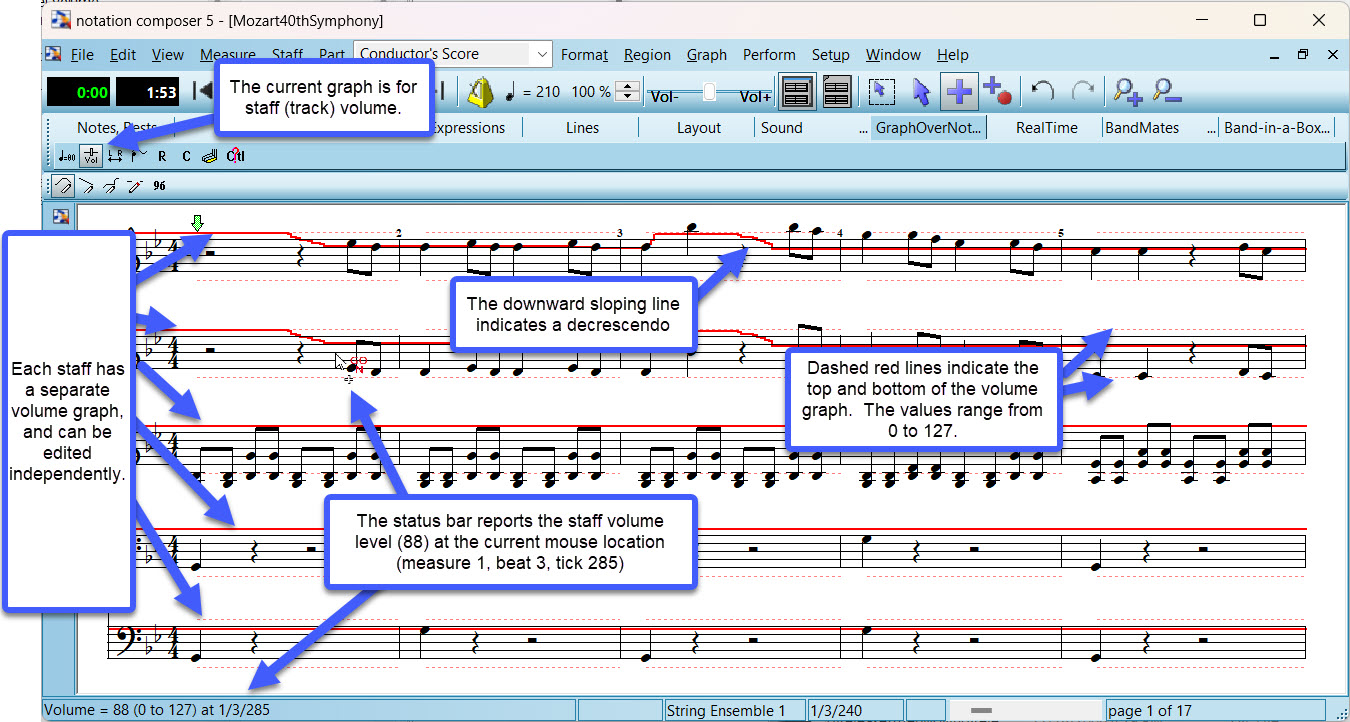Open the RealTime palette tab
This screenshot has height=722, width=1350.
pos(1046,128)
